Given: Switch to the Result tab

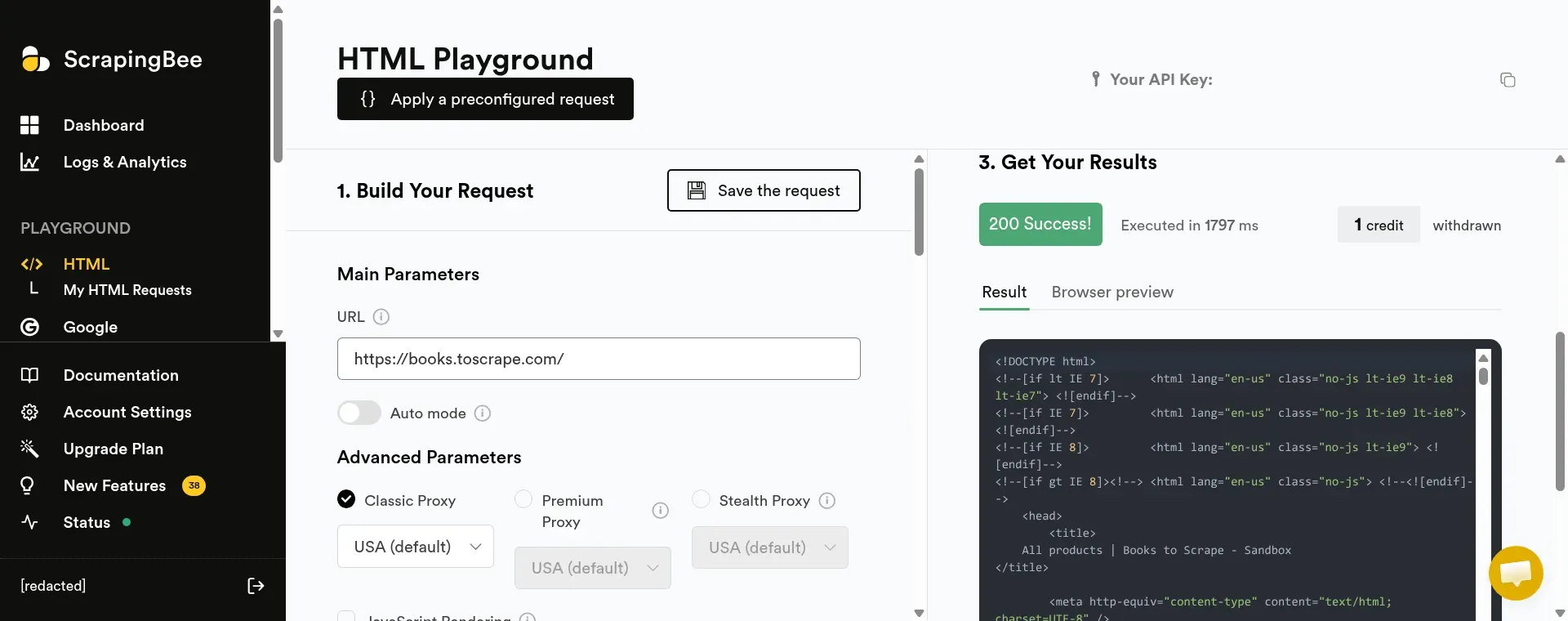Looking at the screenshot, I should pyautogui.click(x=1004, y=292).
